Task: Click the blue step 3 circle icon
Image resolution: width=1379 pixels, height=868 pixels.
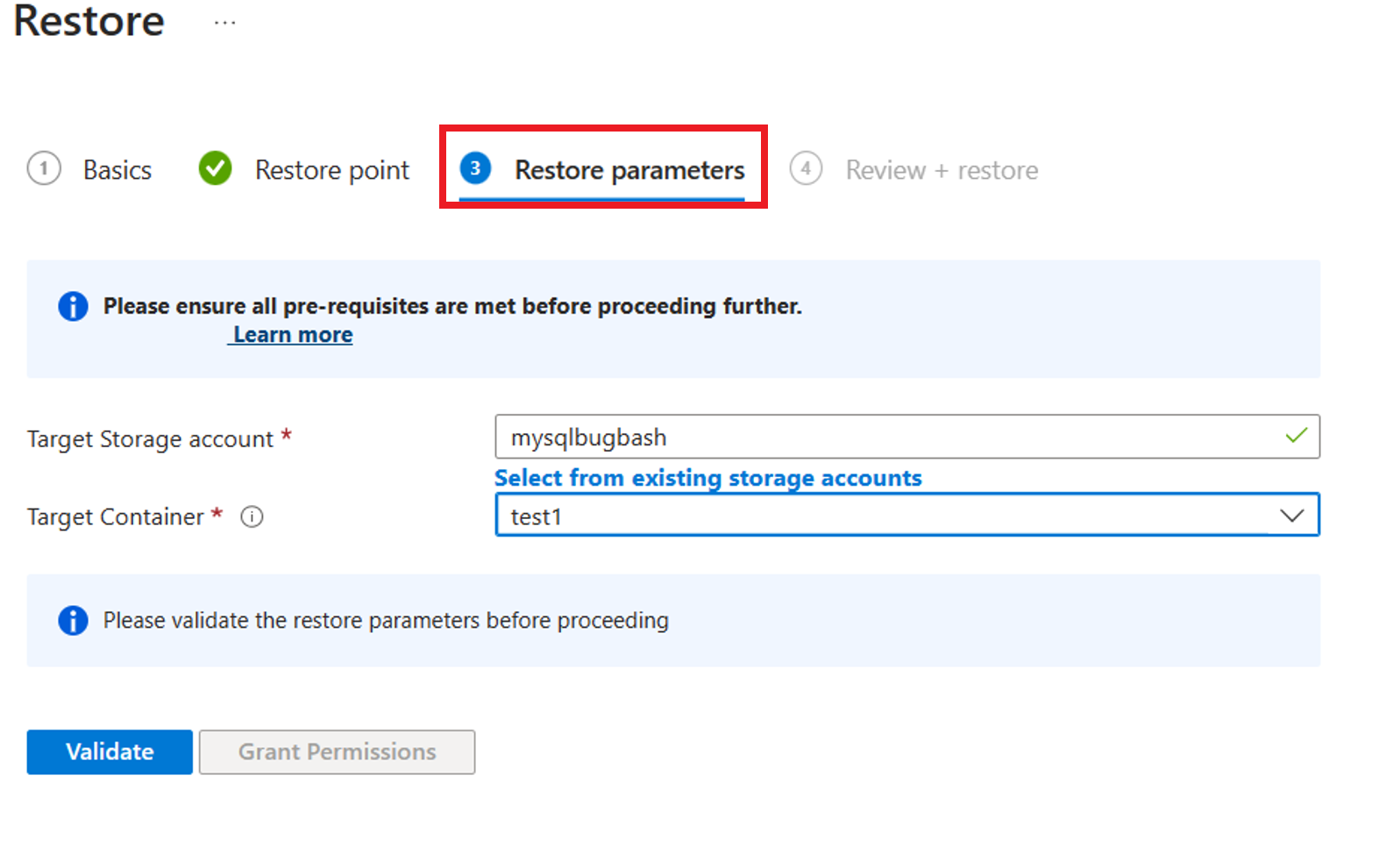Action: pos(475,168)
